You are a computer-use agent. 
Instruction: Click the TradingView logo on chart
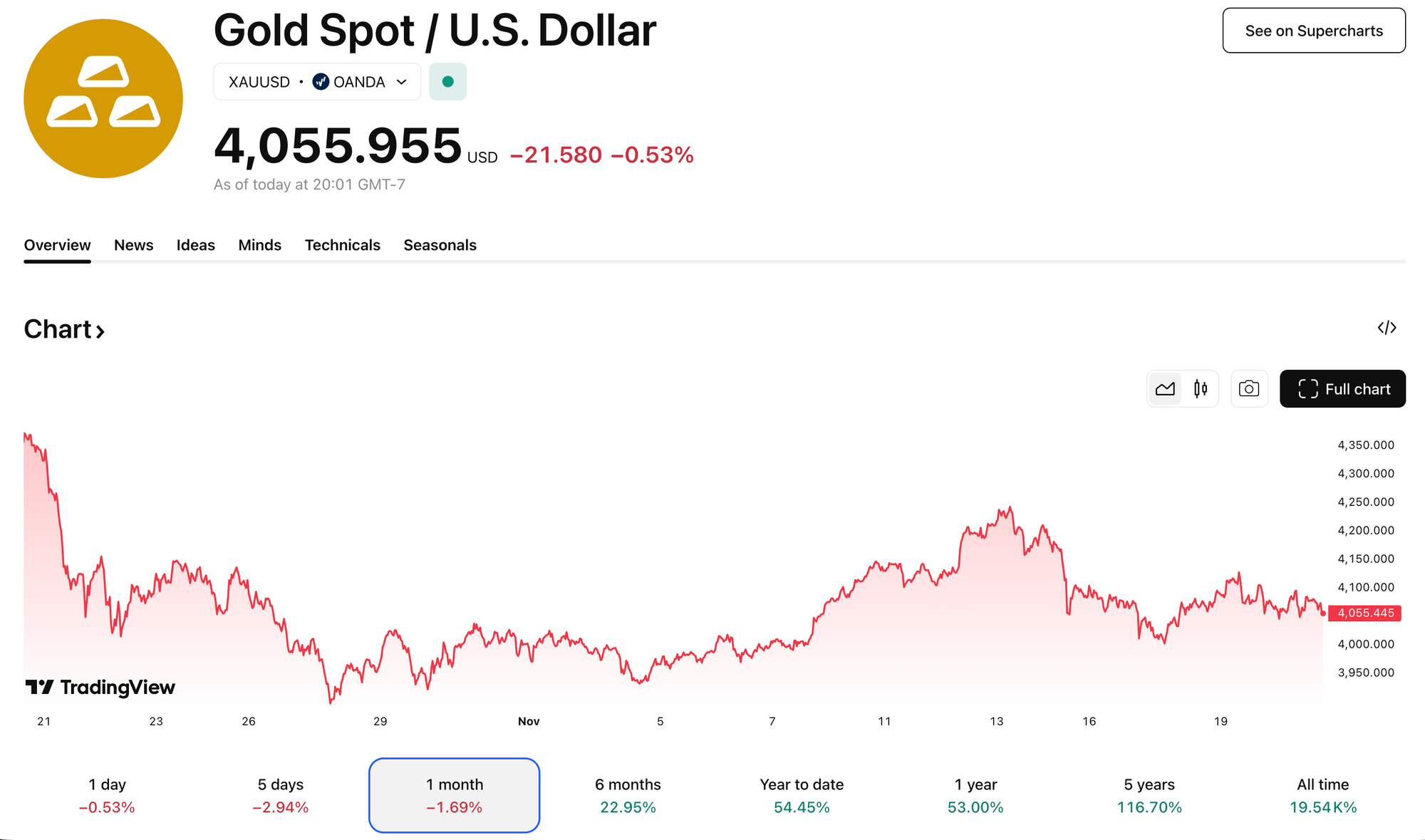100,687
